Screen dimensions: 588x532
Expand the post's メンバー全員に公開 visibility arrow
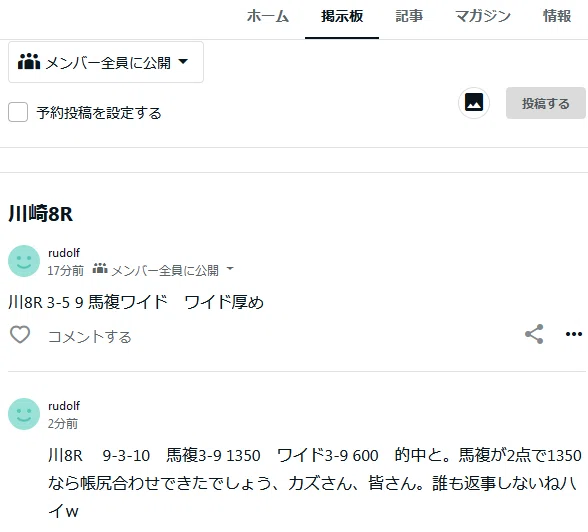(x=230, y=269)
